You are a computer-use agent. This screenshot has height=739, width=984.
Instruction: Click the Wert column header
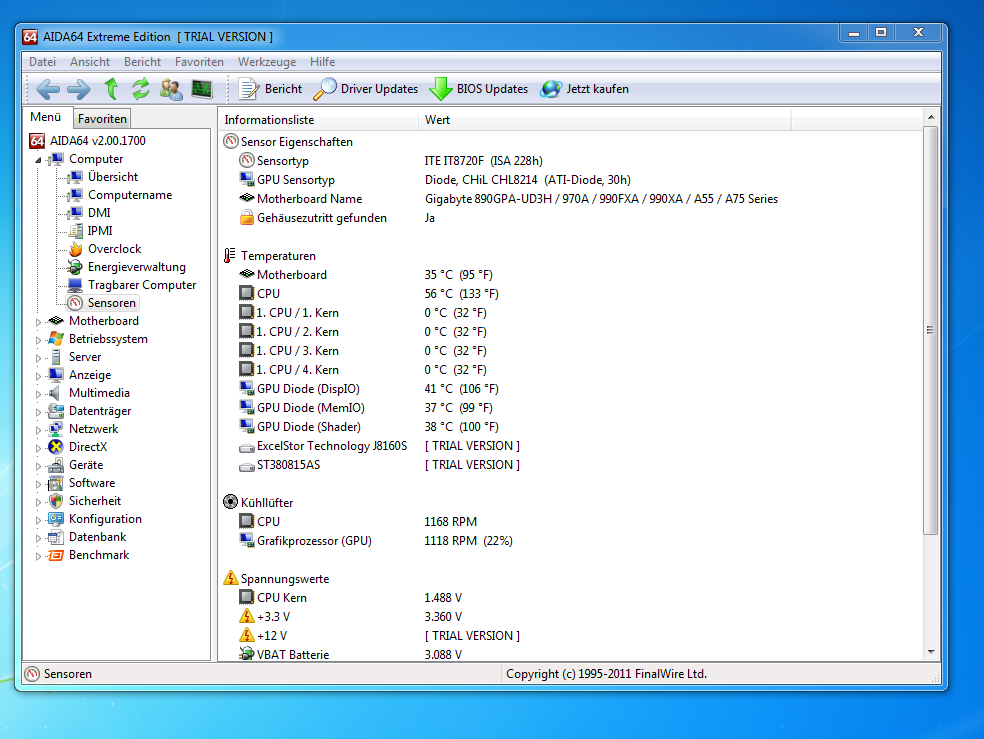[x=604, y=120]
